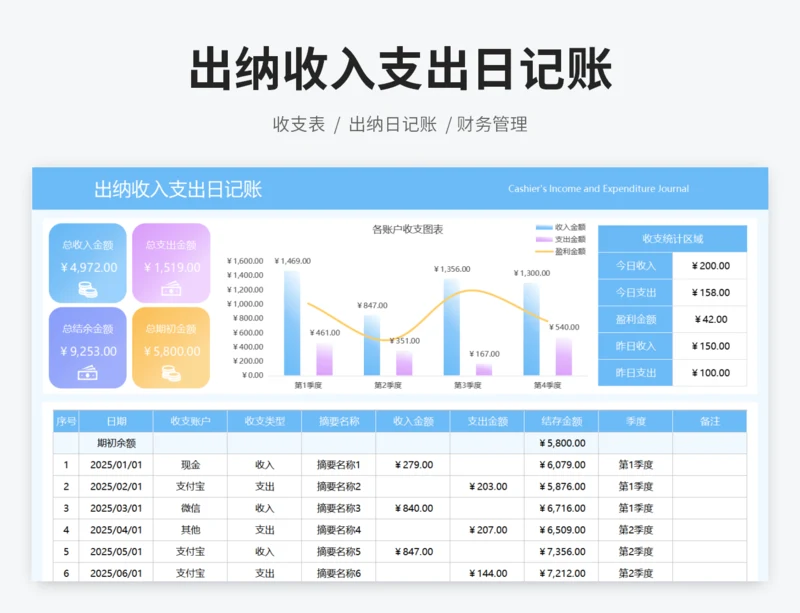This screenshot has width=800, height=613.
Task: Click the 盈利金额 yellow legend line
Action: pos(544,252)
